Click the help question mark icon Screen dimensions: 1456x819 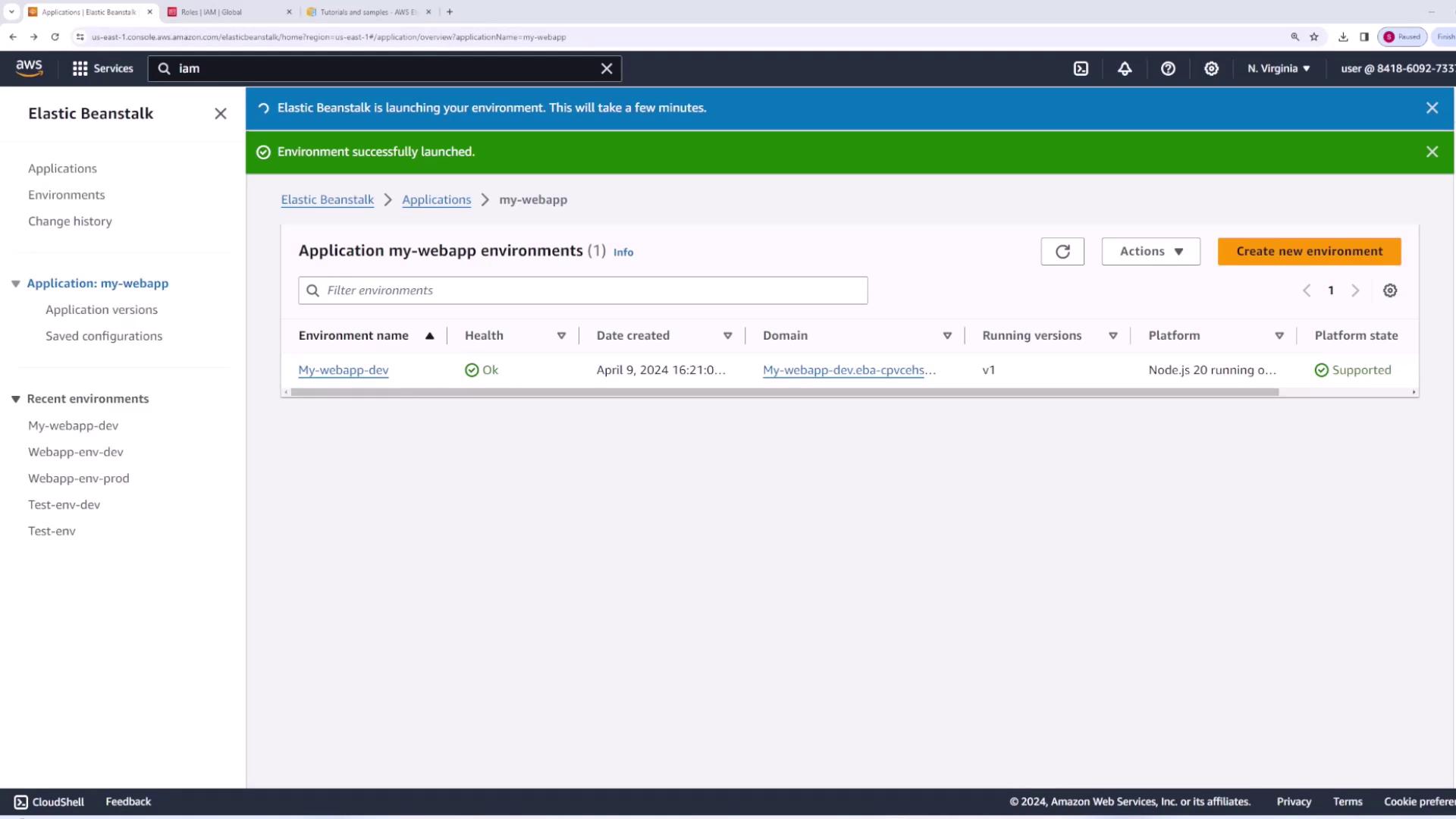point(1168,68)
